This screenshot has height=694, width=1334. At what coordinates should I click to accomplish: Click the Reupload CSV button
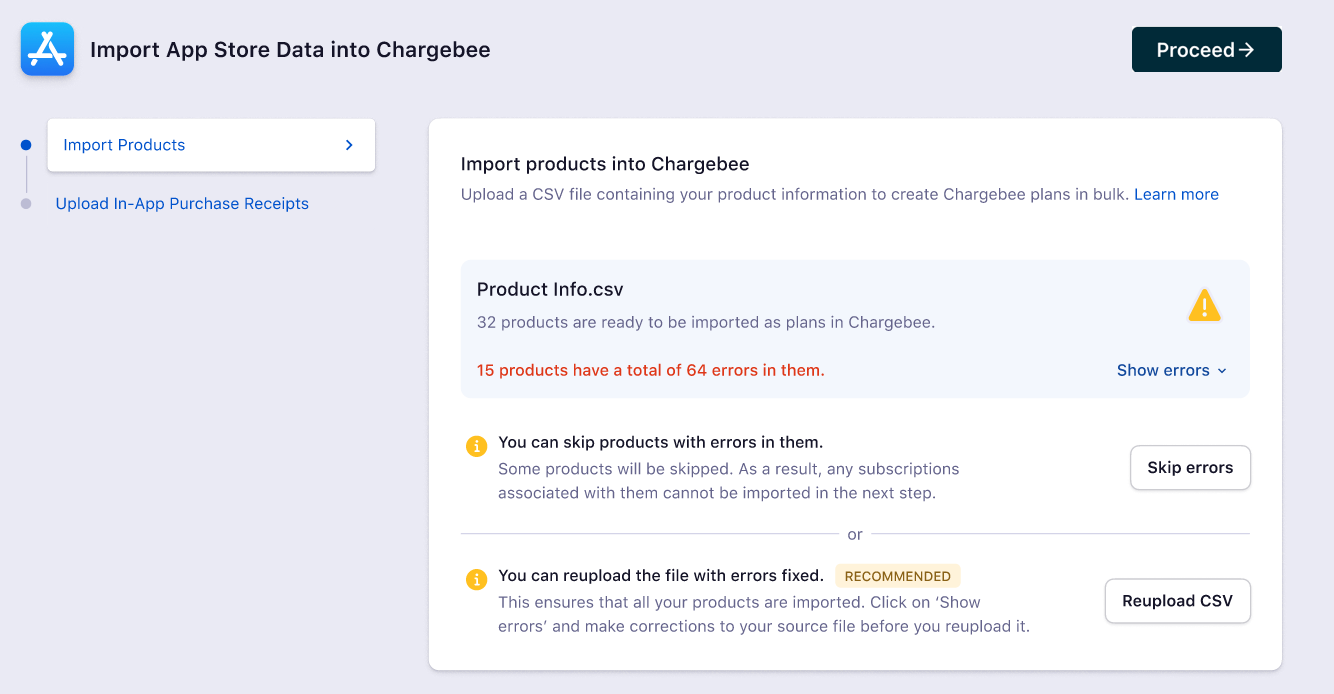click(x=1177, y=601)
